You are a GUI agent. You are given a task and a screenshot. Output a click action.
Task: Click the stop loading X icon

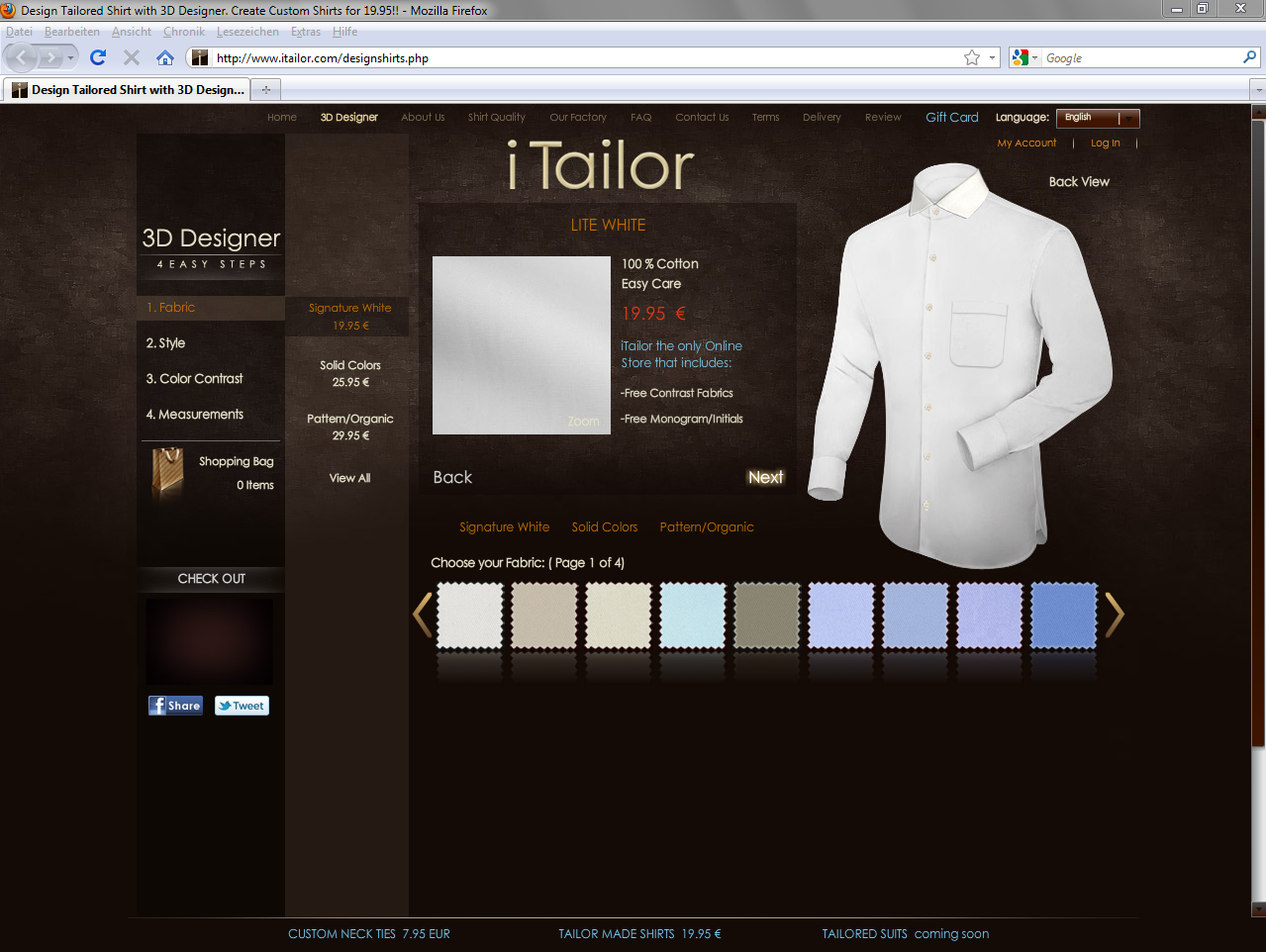coord(131,57)
